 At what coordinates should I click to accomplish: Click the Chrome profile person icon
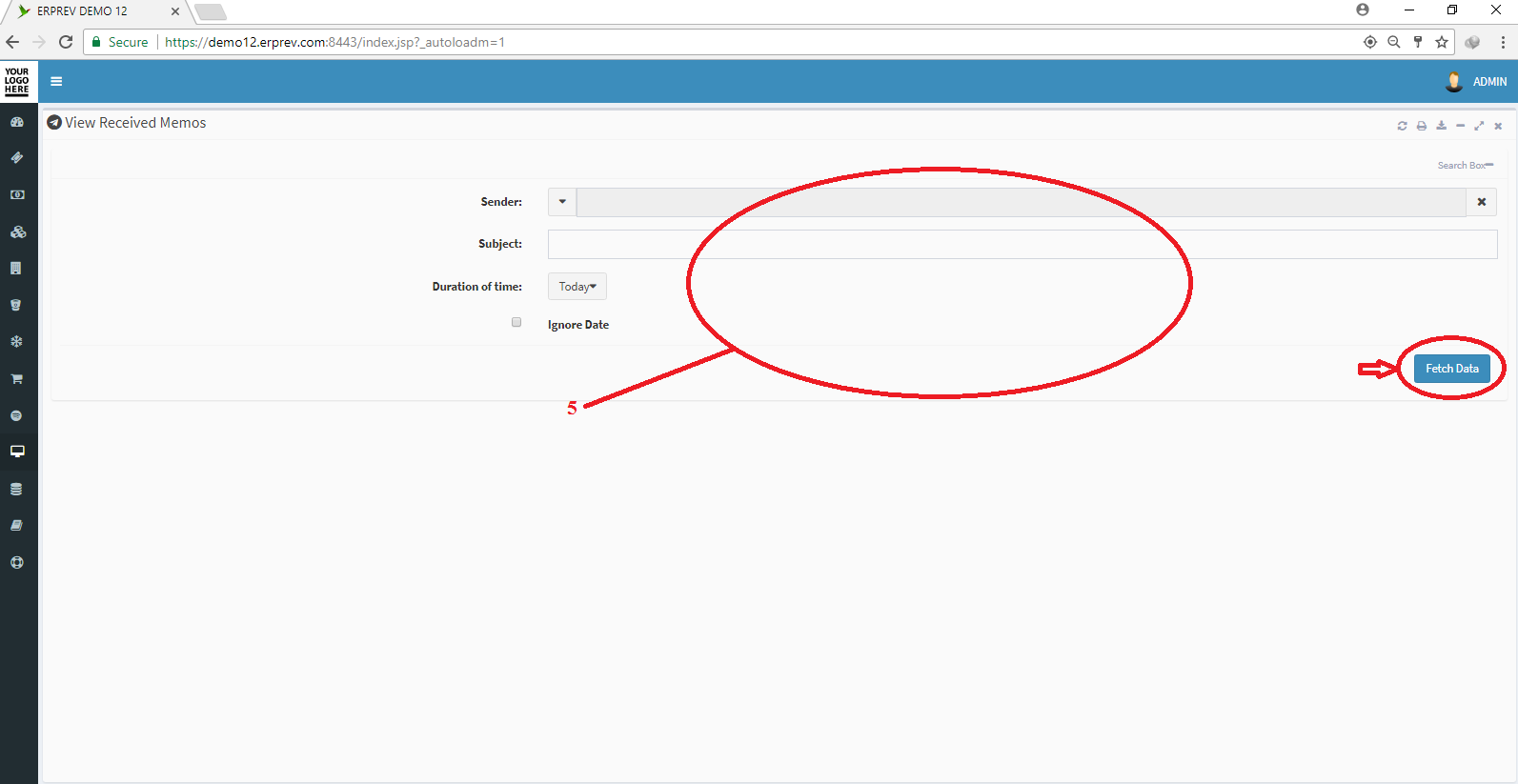[1363, 10]
